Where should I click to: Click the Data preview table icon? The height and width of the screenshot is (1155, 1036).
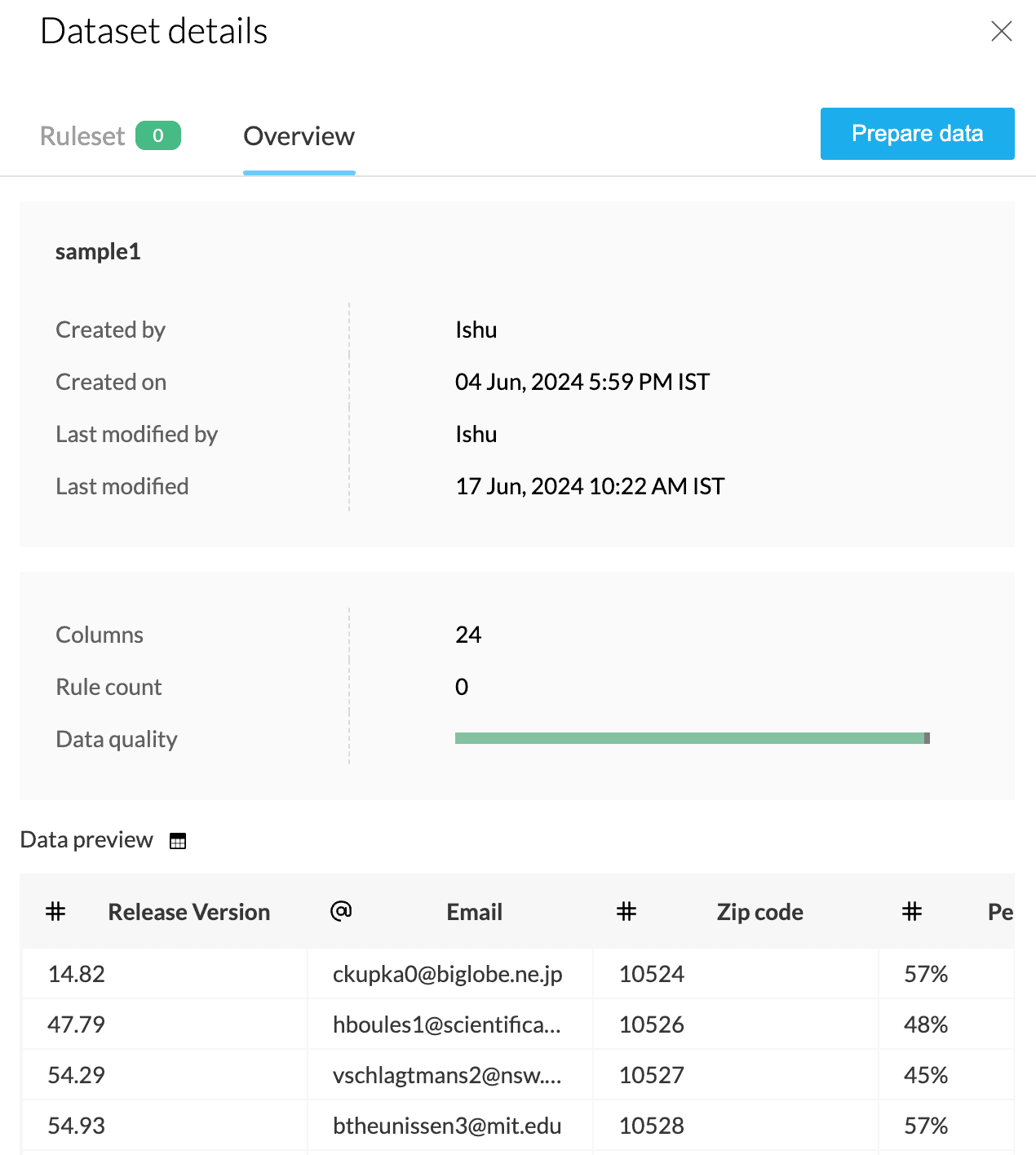178,841
